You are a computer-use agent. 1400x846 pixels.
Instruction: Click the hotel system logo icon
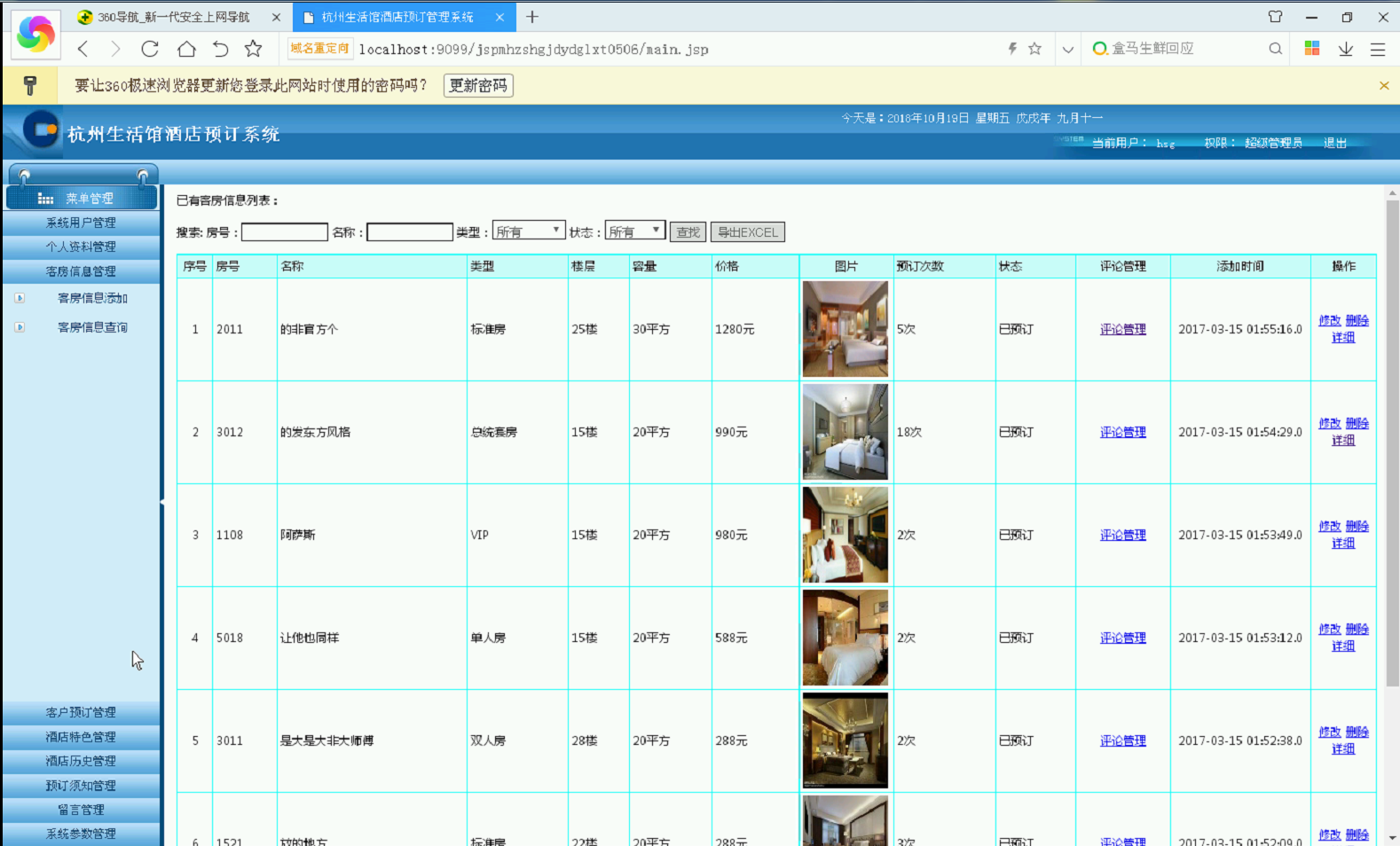coord(41,130)
